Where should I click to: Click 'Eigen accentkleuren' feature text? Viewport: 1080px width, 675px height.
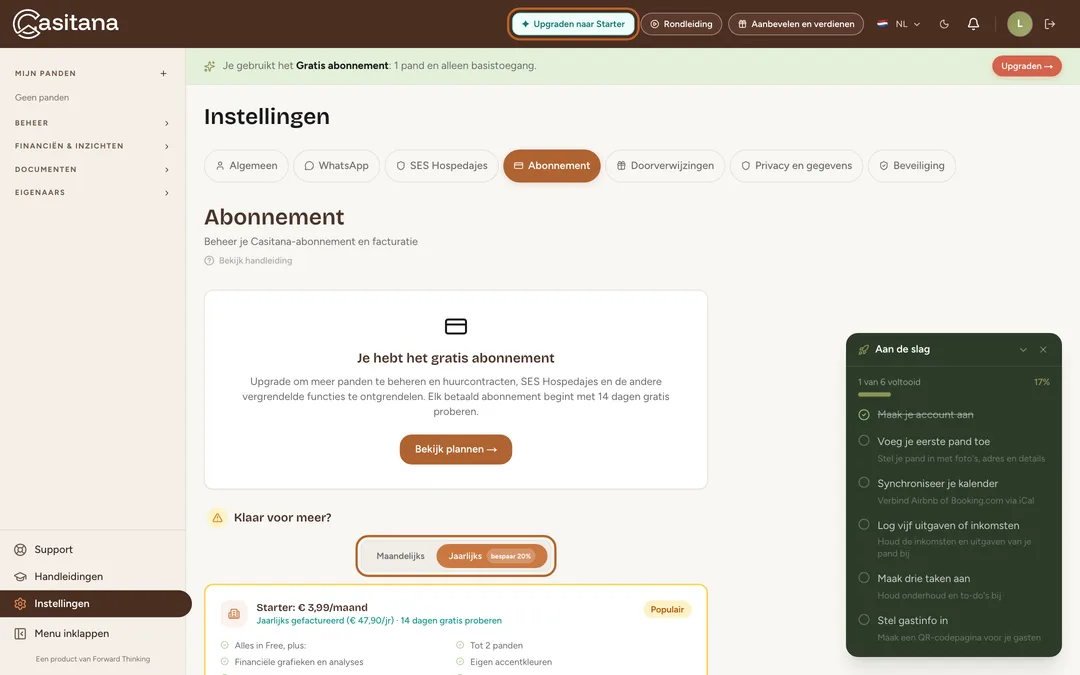tap(511, 662)
